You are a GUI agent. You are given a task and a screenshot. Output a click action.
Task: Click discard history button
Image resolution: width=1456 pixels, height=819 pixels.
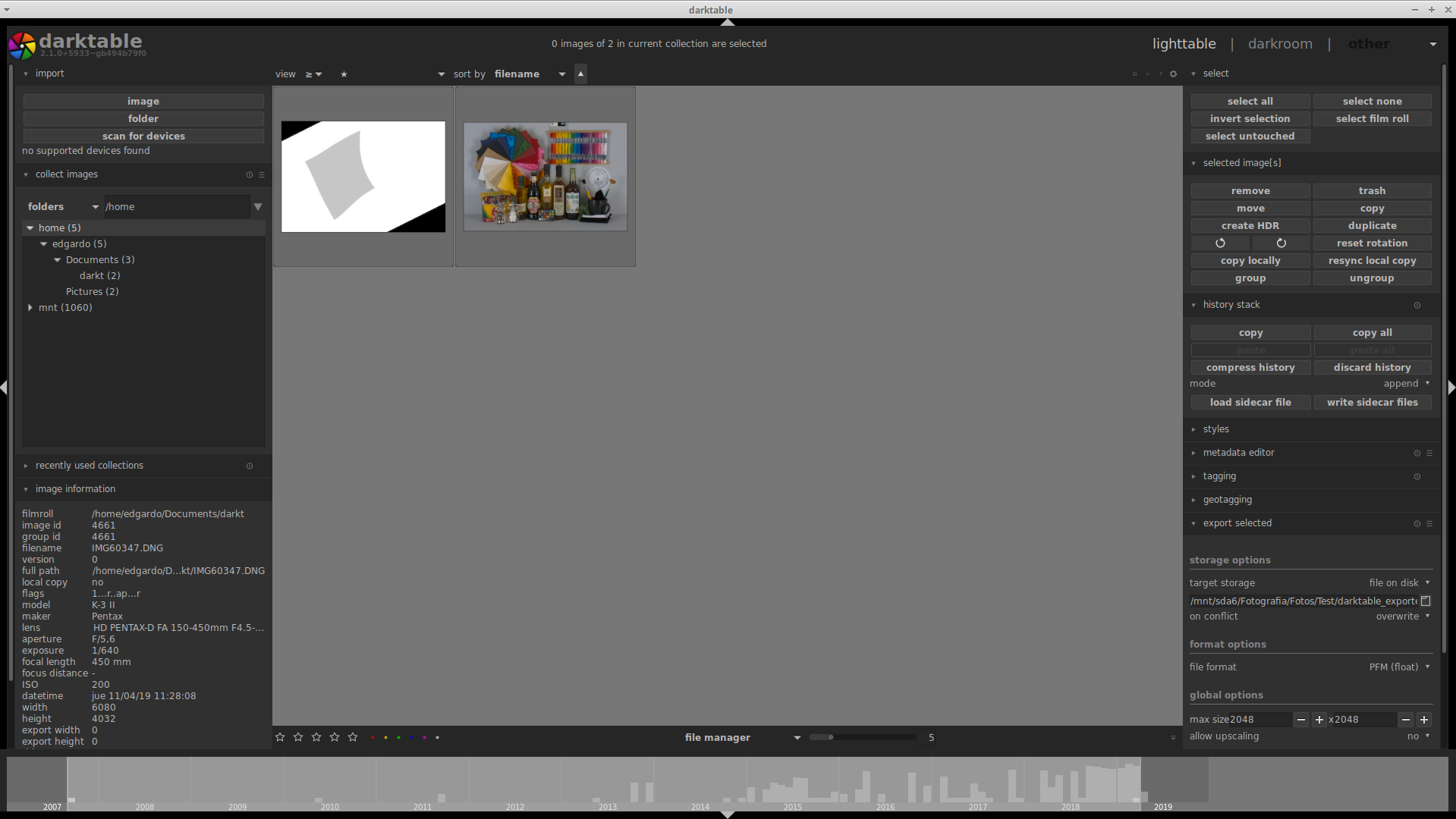tap(1372, 368)
